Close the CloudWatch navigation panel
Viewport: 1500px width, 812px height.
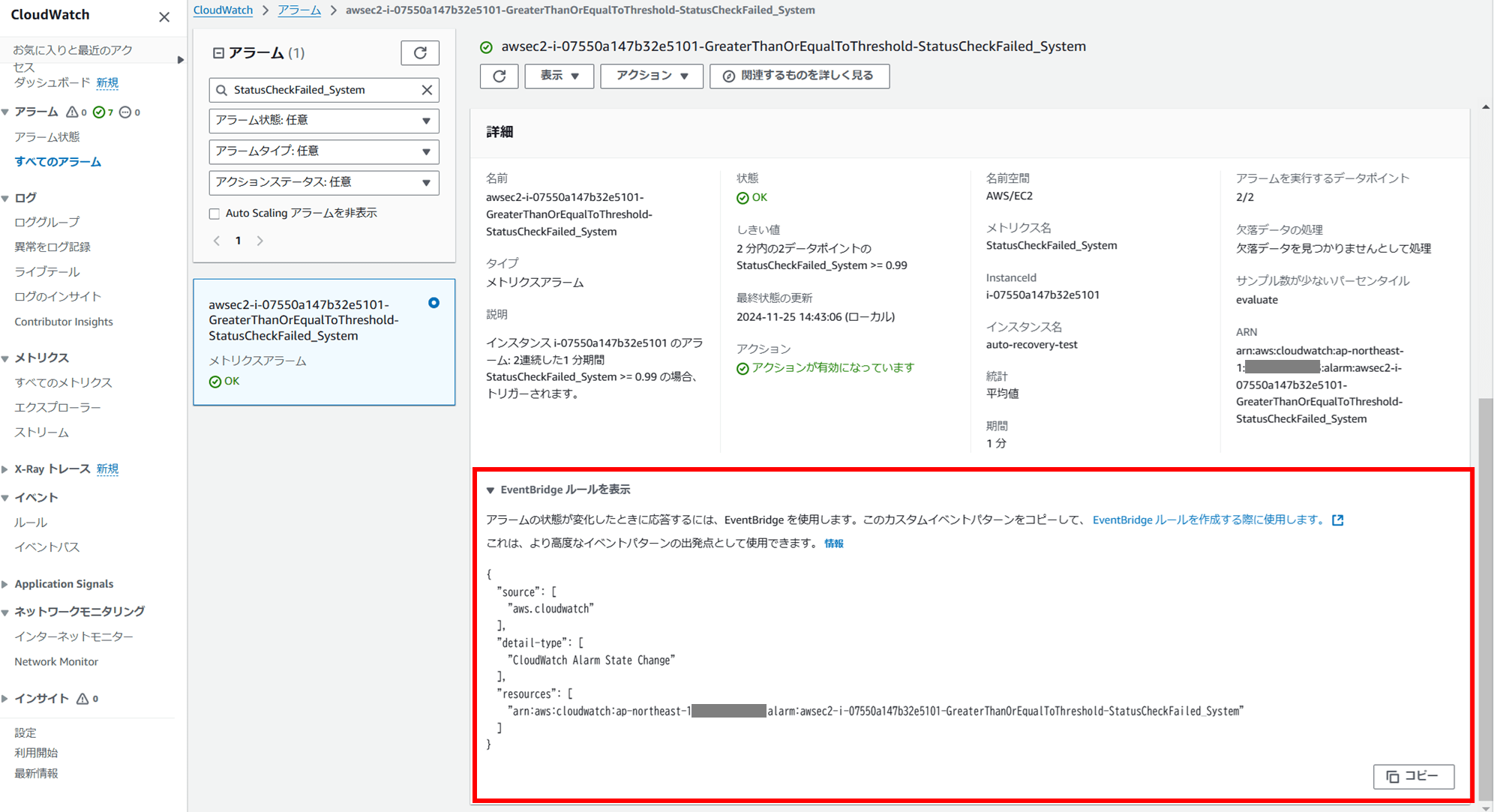tap(164, 16)
